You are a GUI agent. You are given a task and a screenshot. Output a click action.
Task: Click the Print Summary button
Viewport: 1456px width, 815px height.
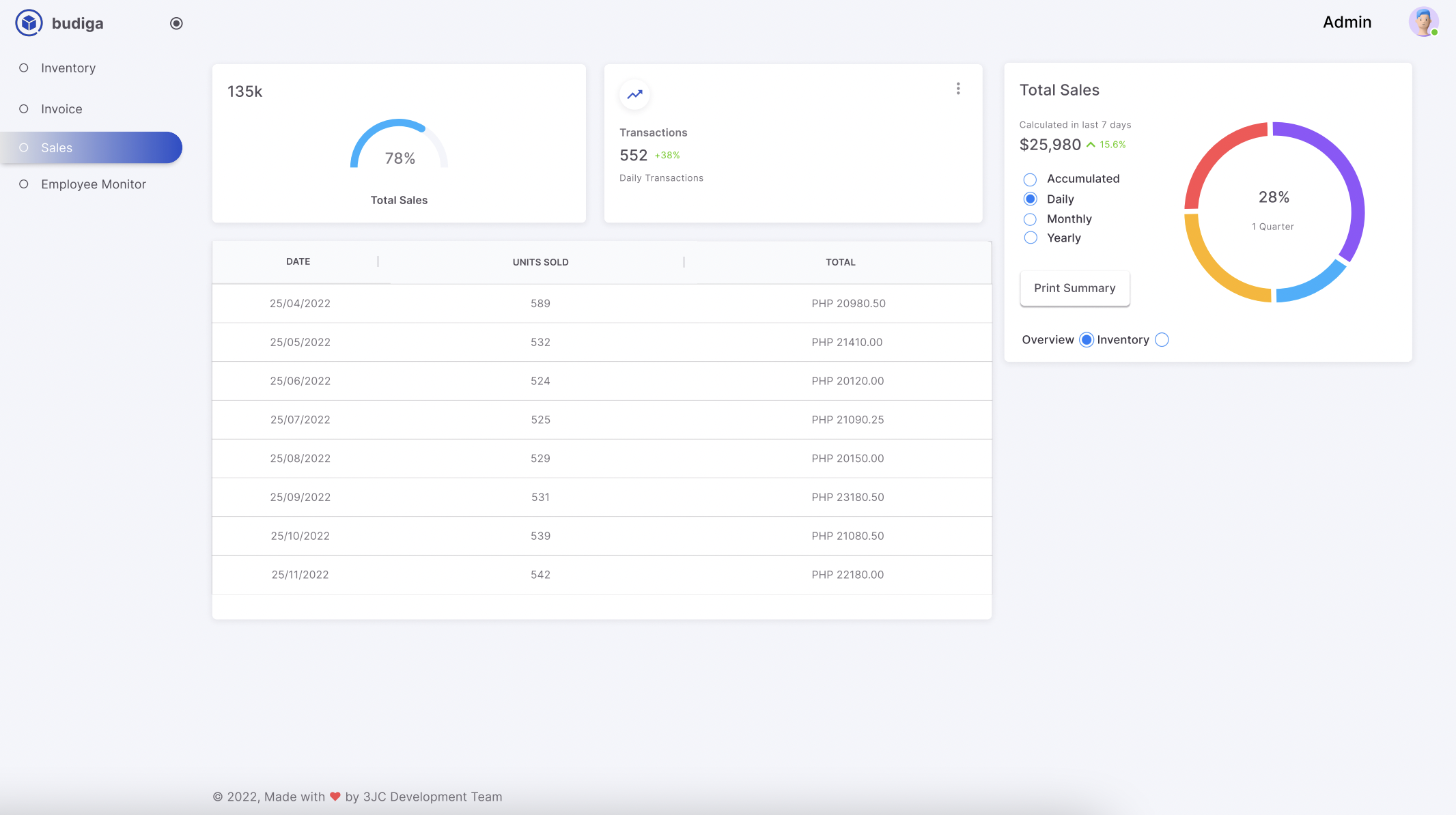point(1075,288)
